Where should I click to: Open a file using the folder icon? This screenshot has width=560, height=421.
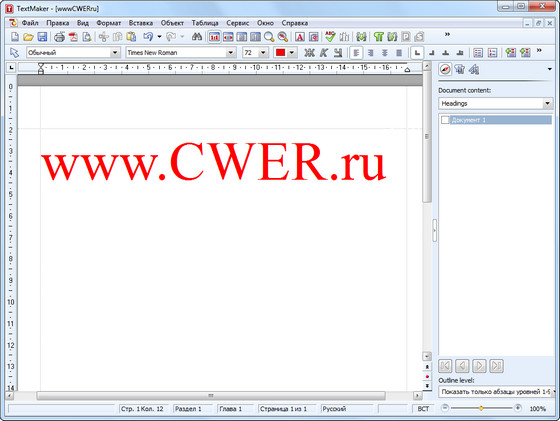click(x=28, y=37)
